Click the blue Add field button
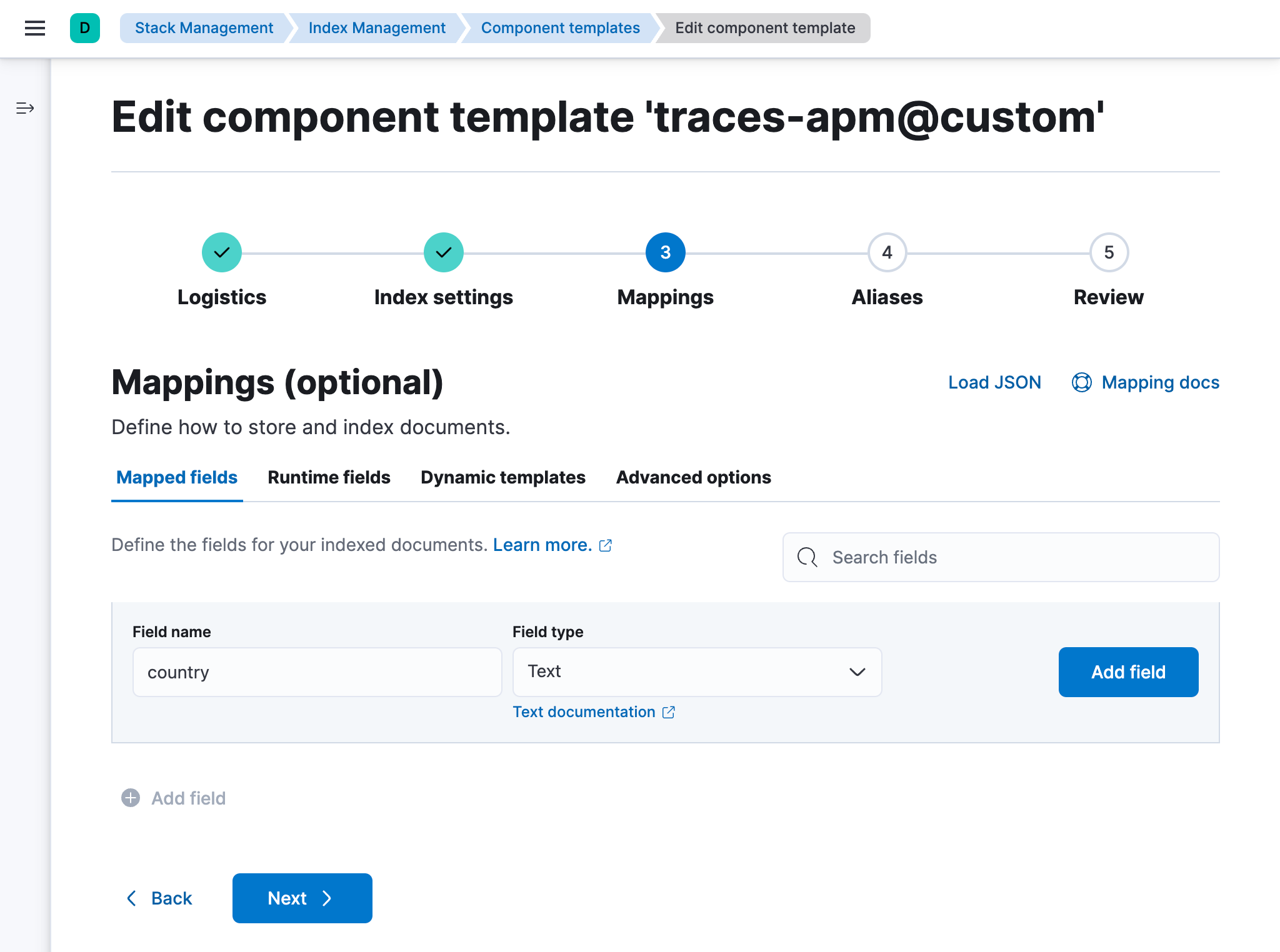The width and height of the screenshot is (1280, 952). click(1128, 672)
